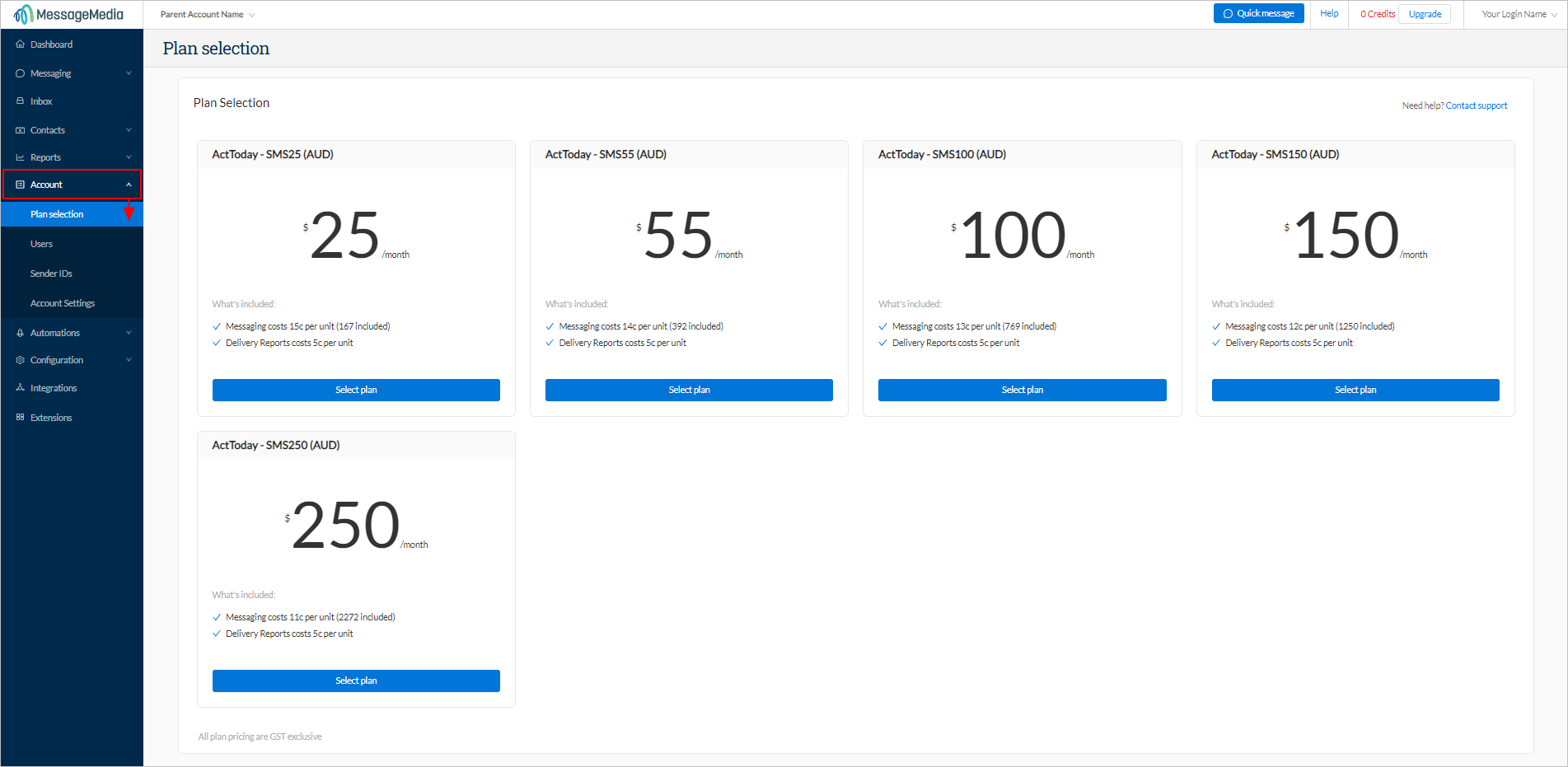
Task: Click the Upgrade button
Action: 1425,14
